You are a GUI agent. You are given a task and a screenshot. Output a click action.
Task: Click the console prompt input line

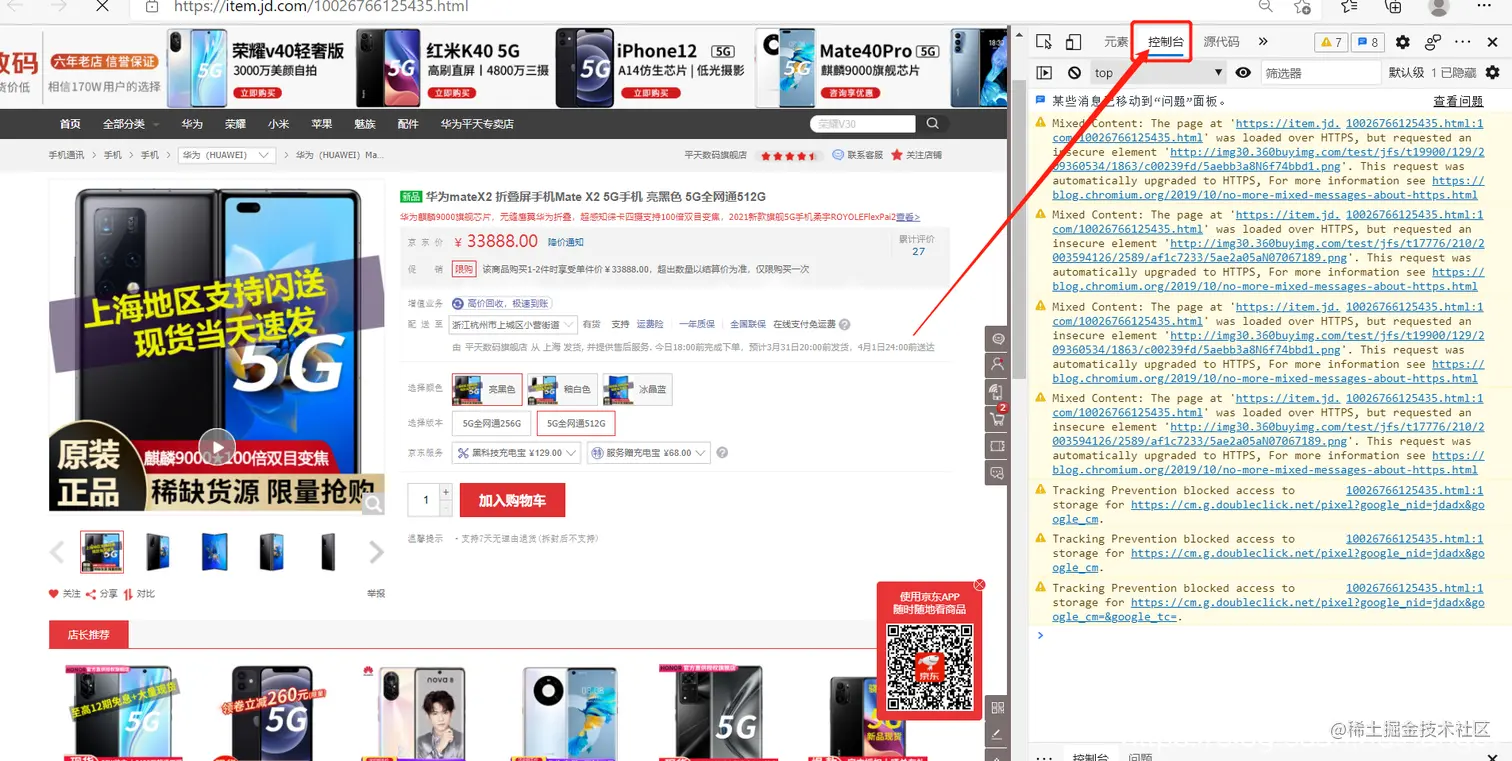[x=1270, y=635]
